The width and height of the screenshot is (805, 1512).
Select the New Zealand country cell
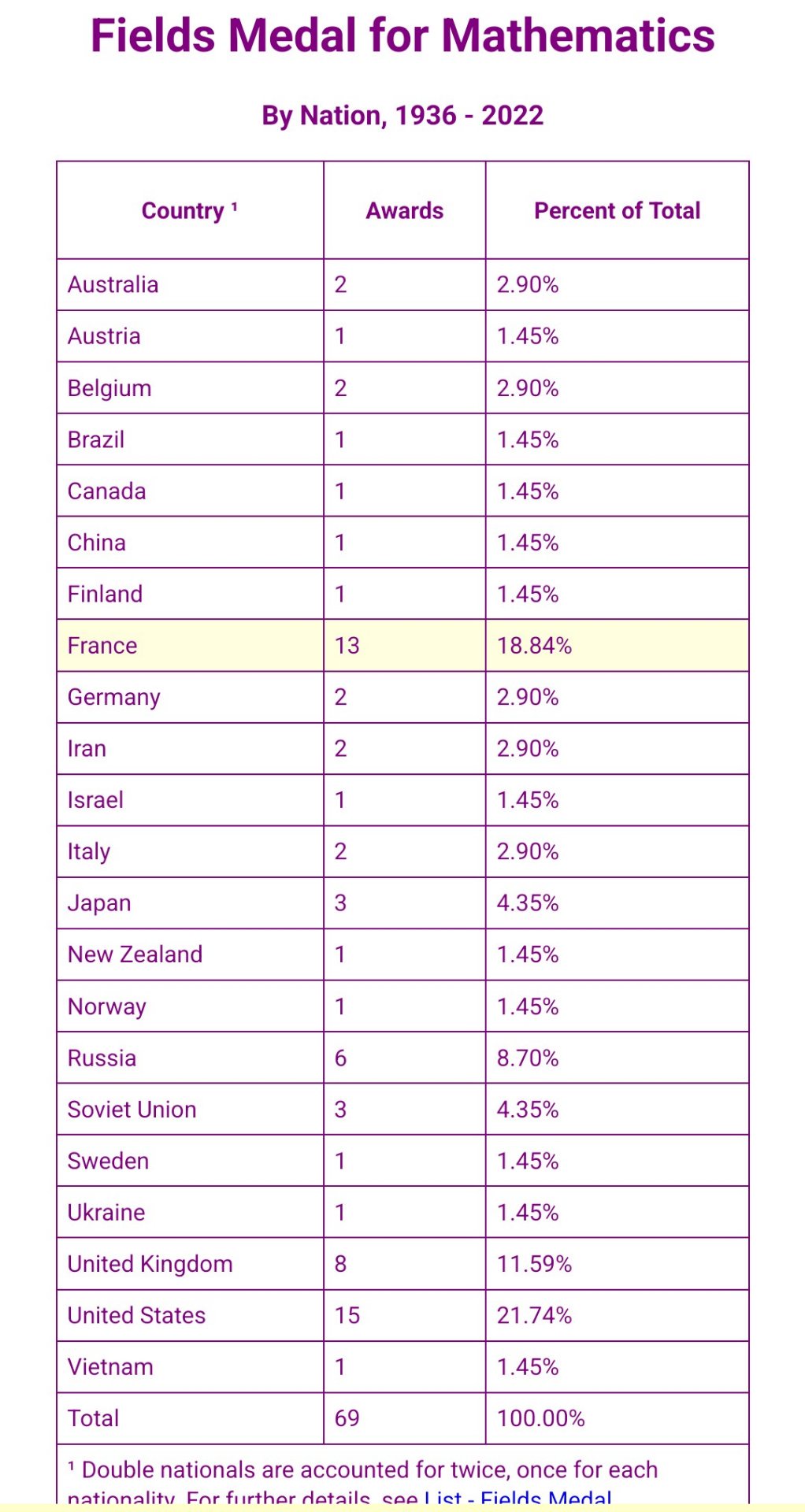point(135,954)
